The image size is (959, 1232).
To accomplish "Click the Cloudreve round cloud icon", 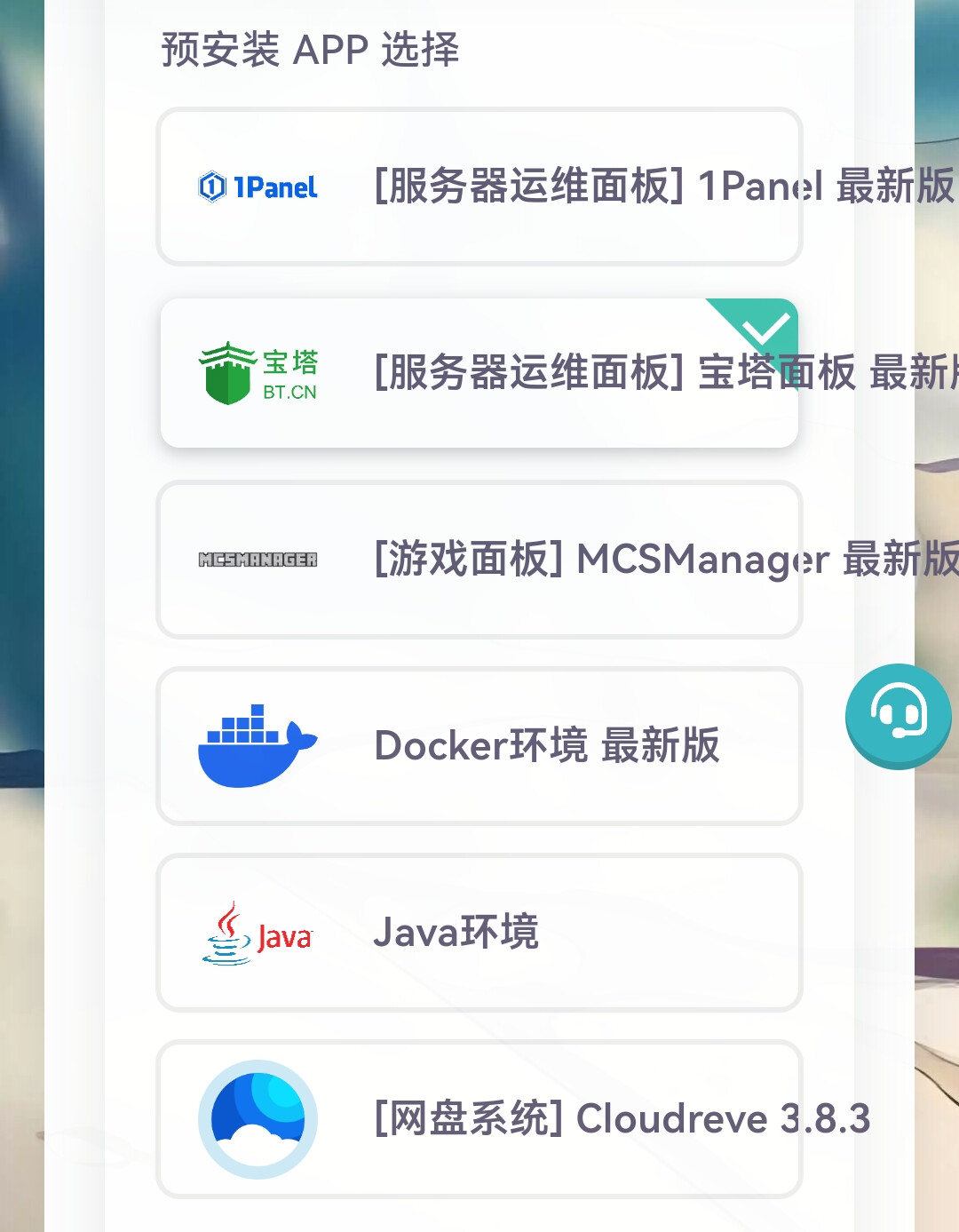I will tap(258, 1119).
